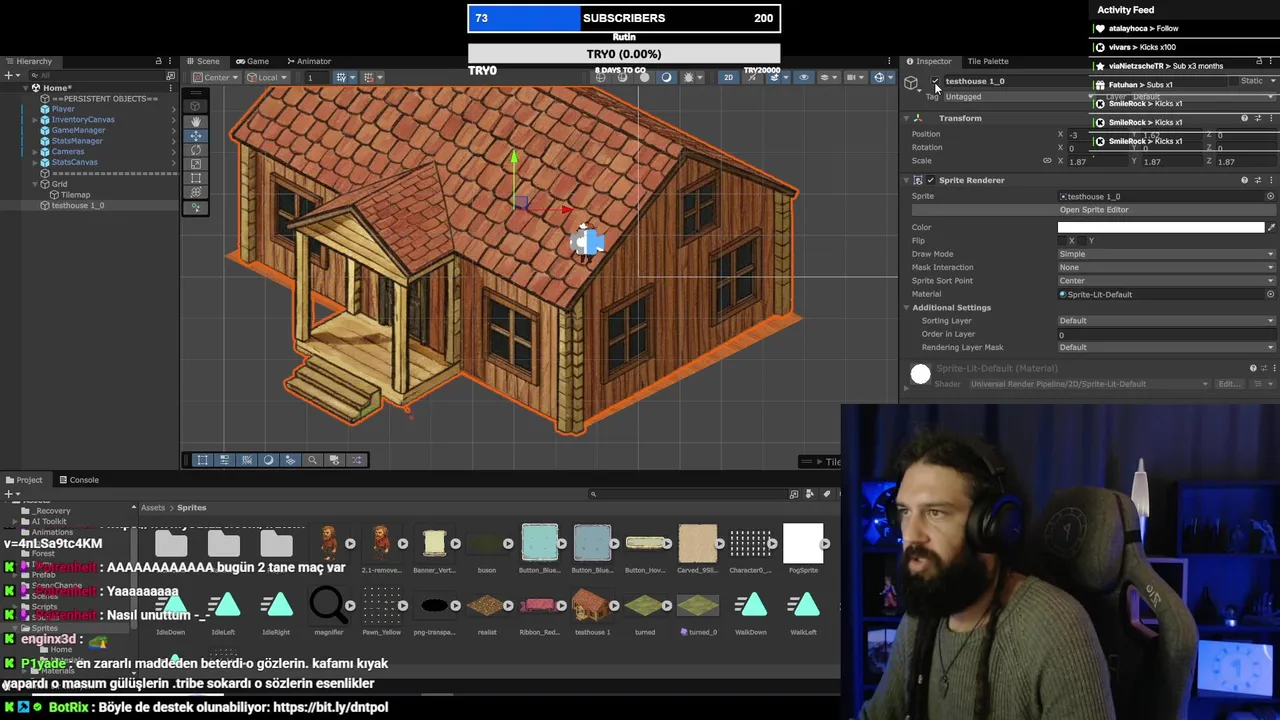Viewport: 1280px width, 720px height.
Task: Open the Gizmos toggle icon
Action: tap(879, 77)
